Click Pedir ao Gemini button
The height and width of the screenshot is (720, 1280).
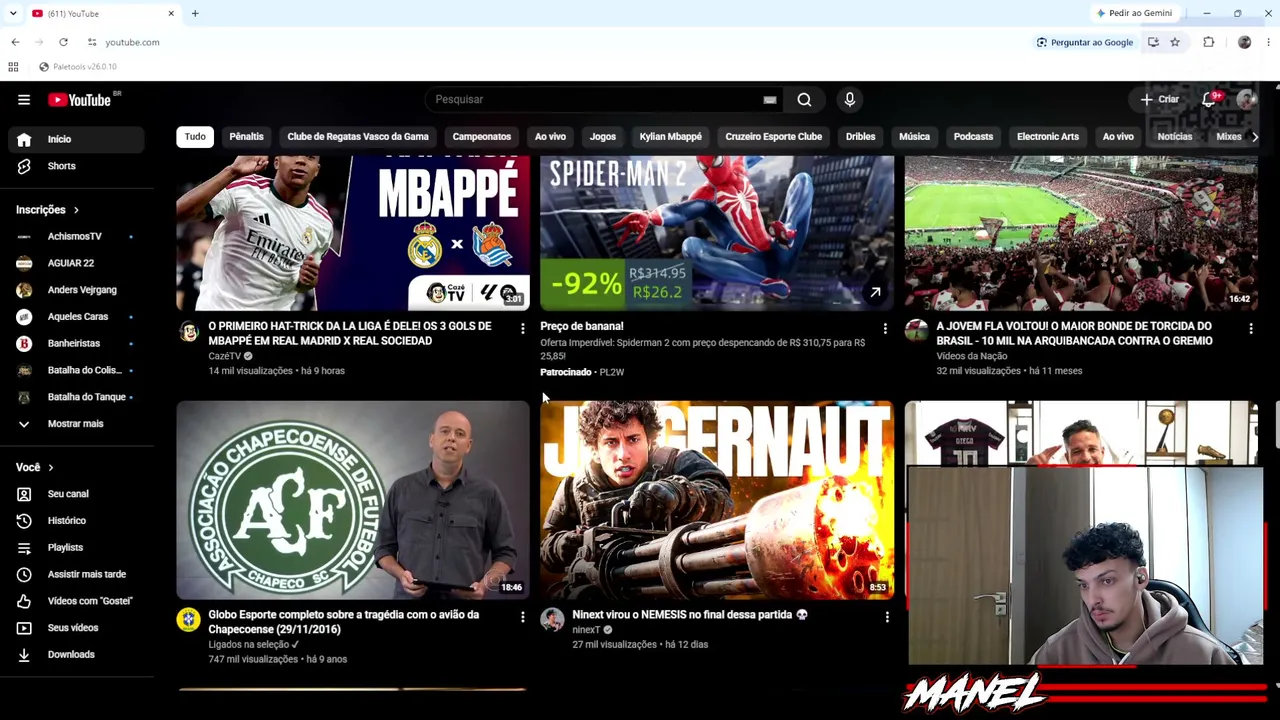[1134, 13]
